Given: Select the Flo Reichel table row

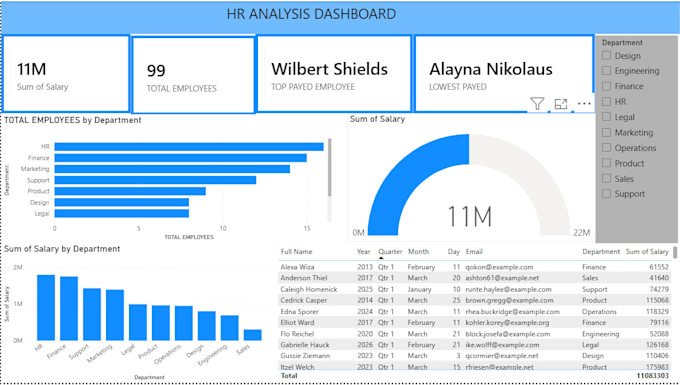Looking at the screenshot, I should point(474,334).
